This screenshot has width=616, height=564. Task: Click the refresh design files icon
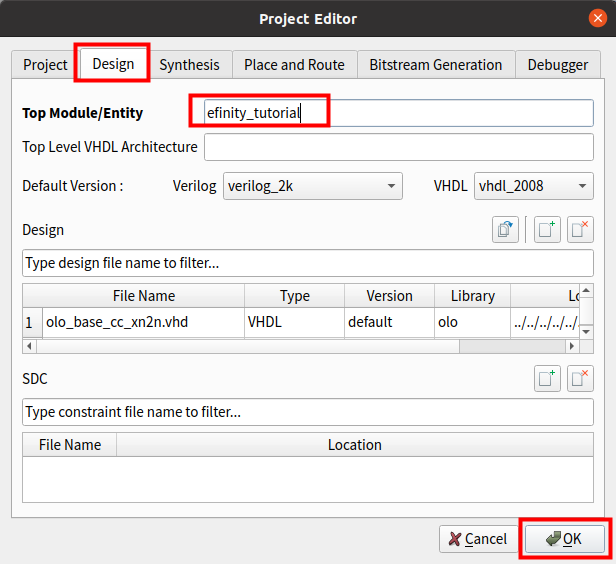tap(505, 230)
